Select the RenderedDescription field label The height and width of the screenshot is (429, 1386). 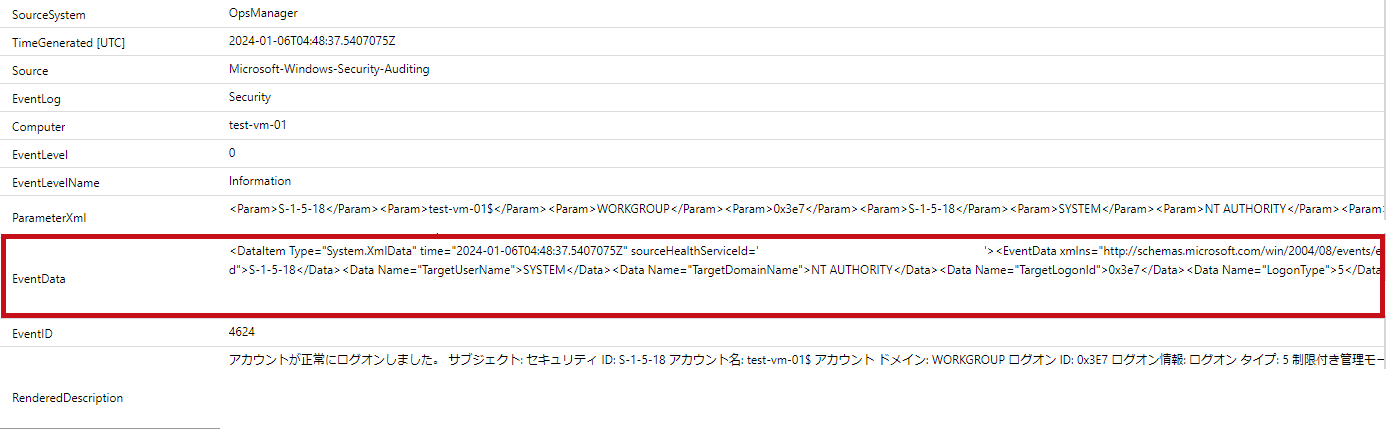[67, 398]
